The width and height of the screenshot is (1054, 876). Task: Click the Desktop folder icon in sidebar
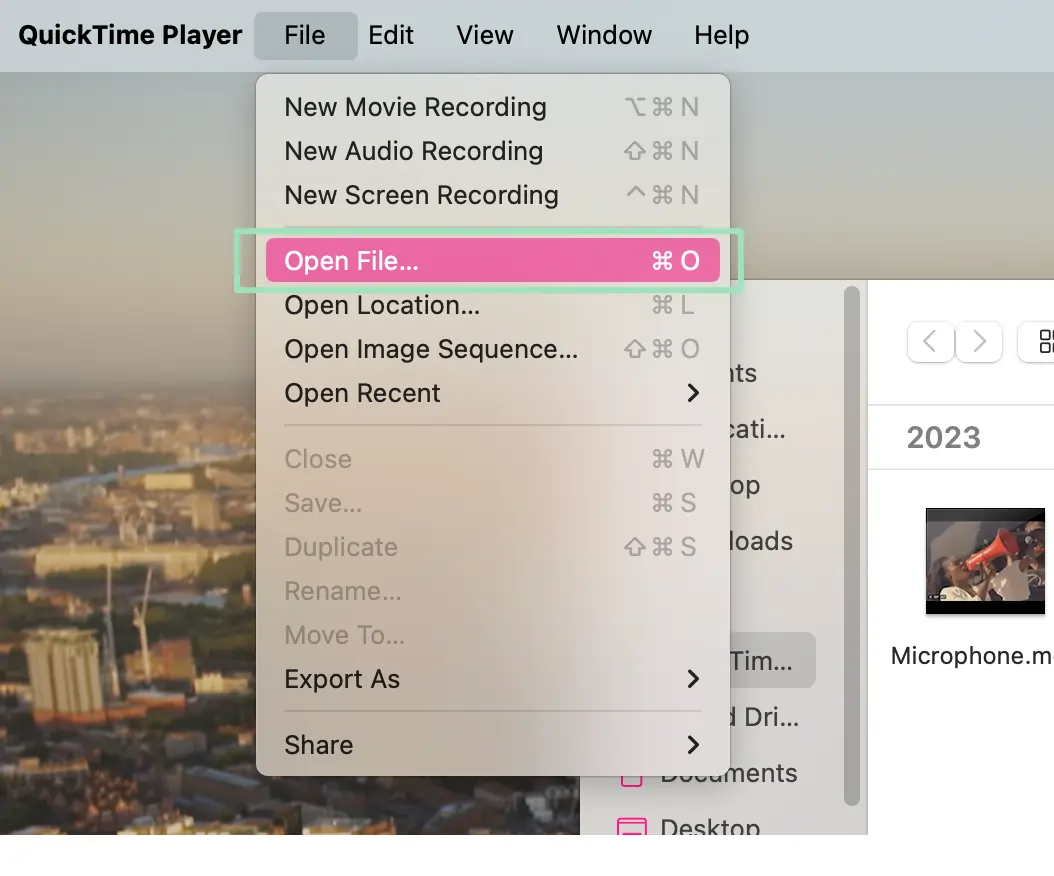click(632, 826)
